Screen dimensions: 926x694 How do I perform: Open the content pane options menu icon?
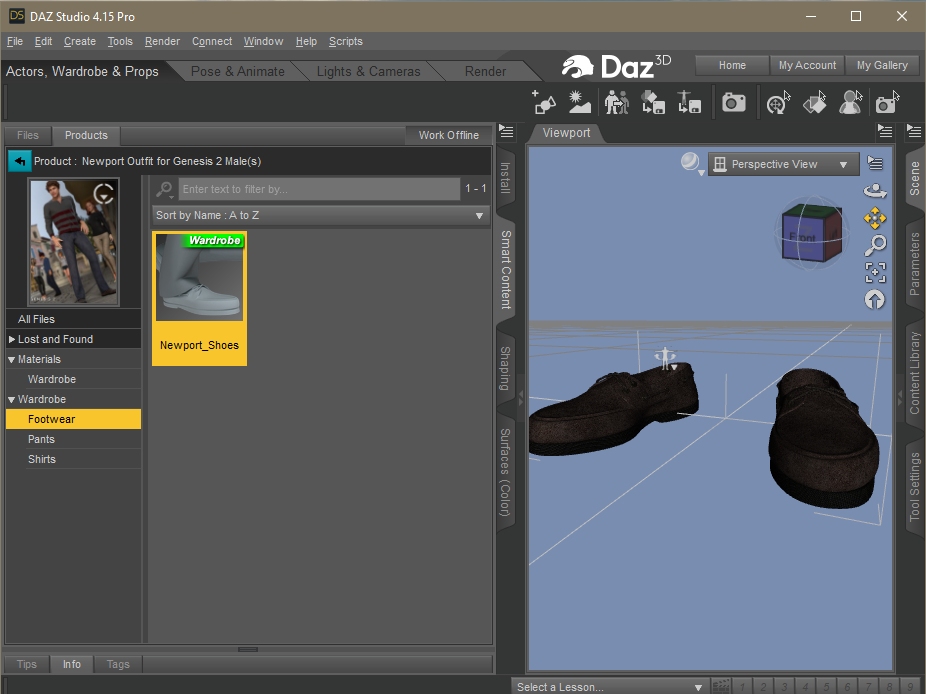506,131
